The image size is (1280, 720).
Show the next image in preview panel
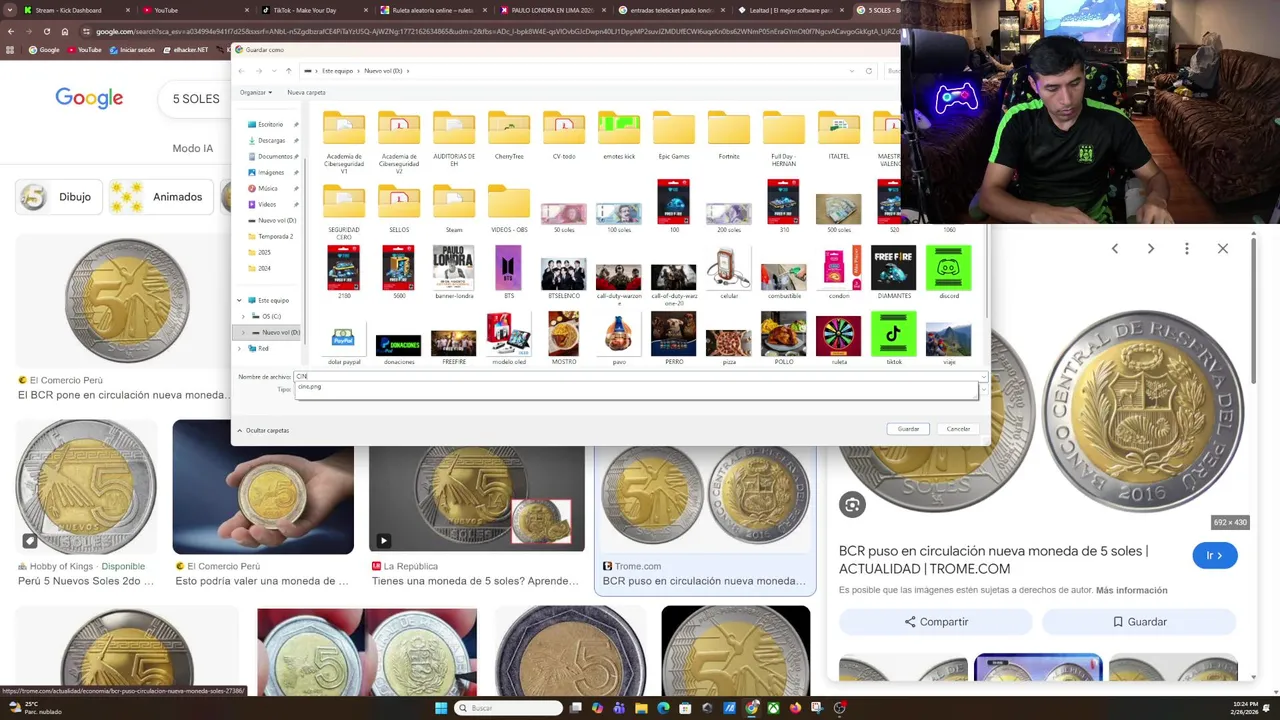point(1150,248)
